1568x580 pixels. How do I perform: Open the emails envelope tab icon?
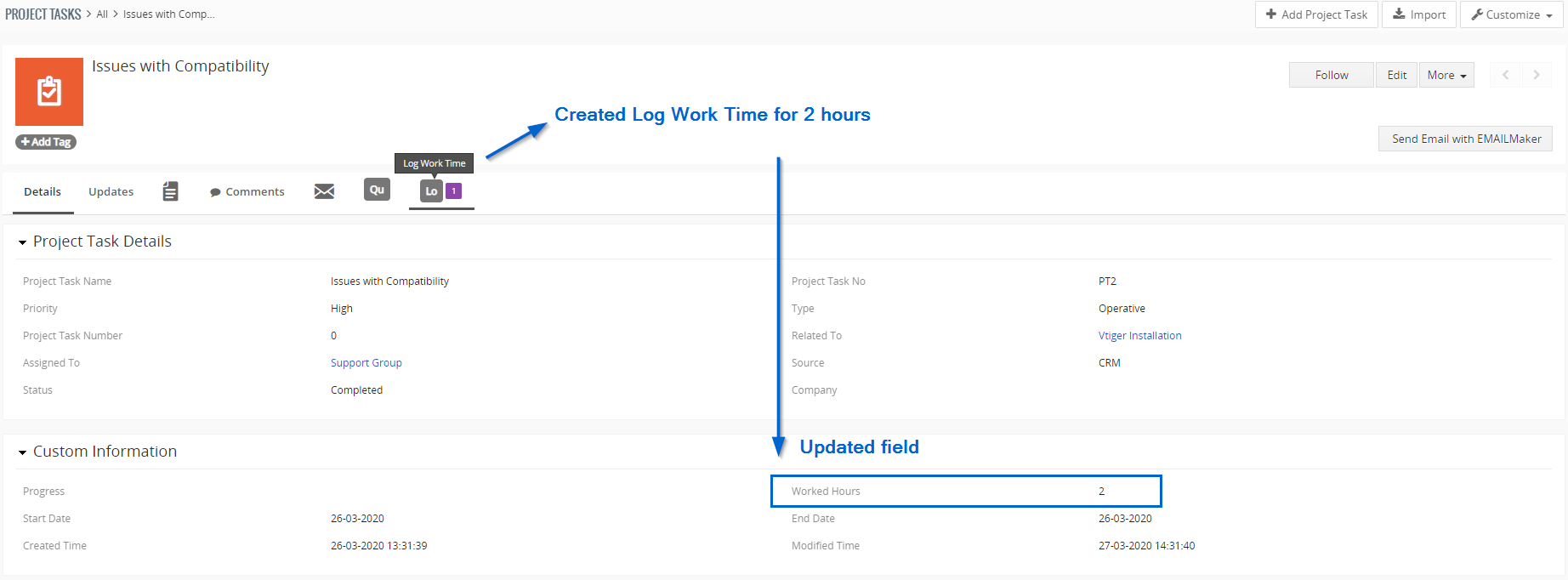(x=324, y=191)
